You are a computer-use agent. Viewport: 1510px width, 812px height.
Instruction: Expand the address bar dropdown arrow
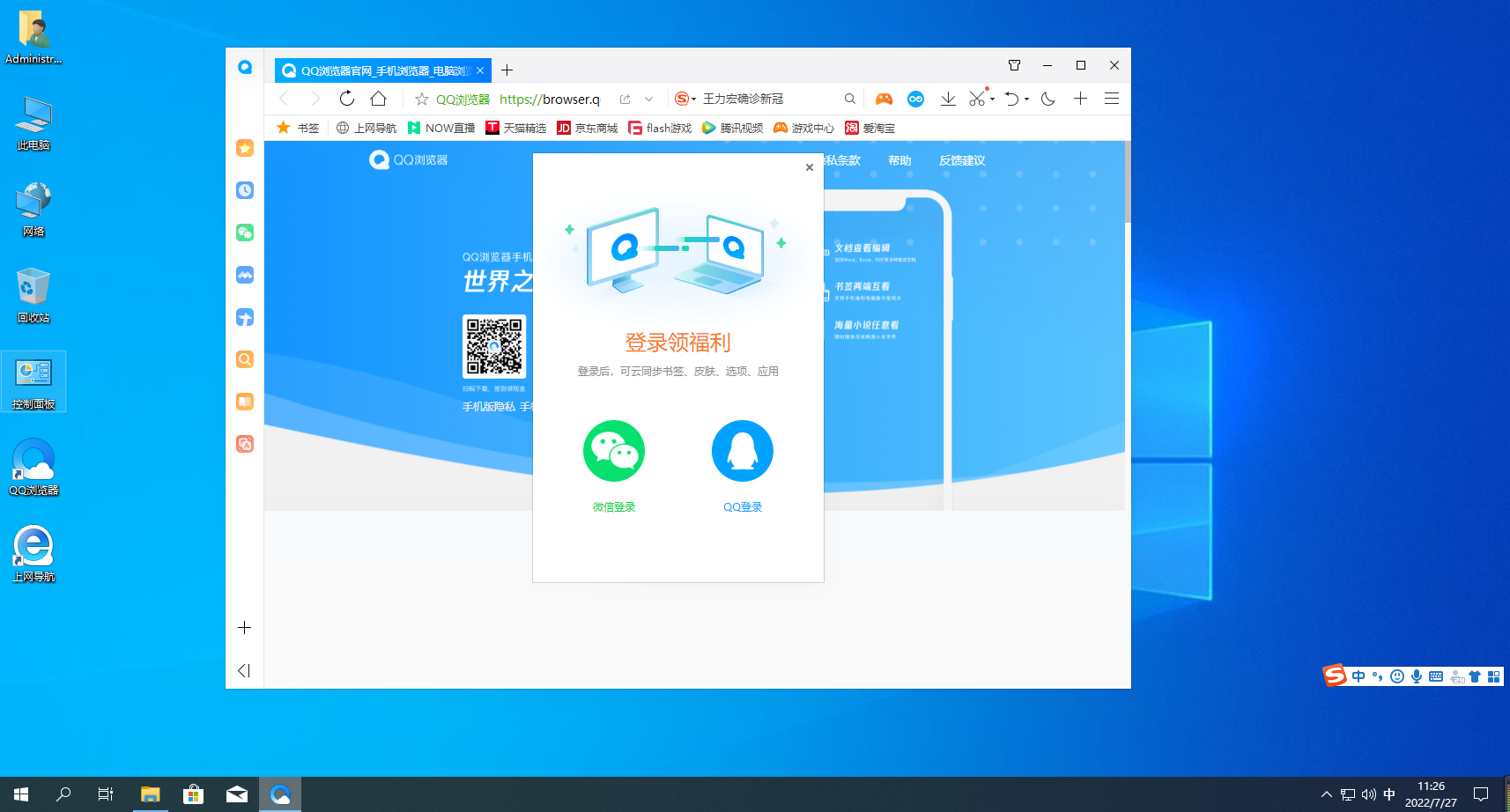click(x=649, y=100)
